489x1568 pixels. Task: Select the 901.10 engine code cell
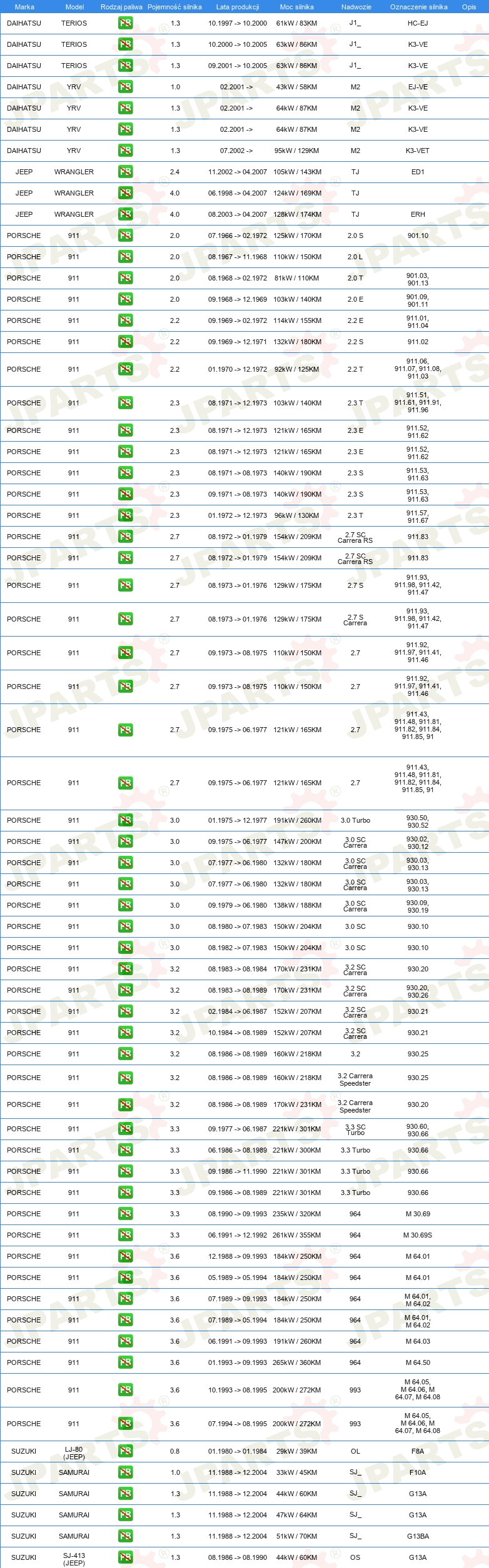418,236
